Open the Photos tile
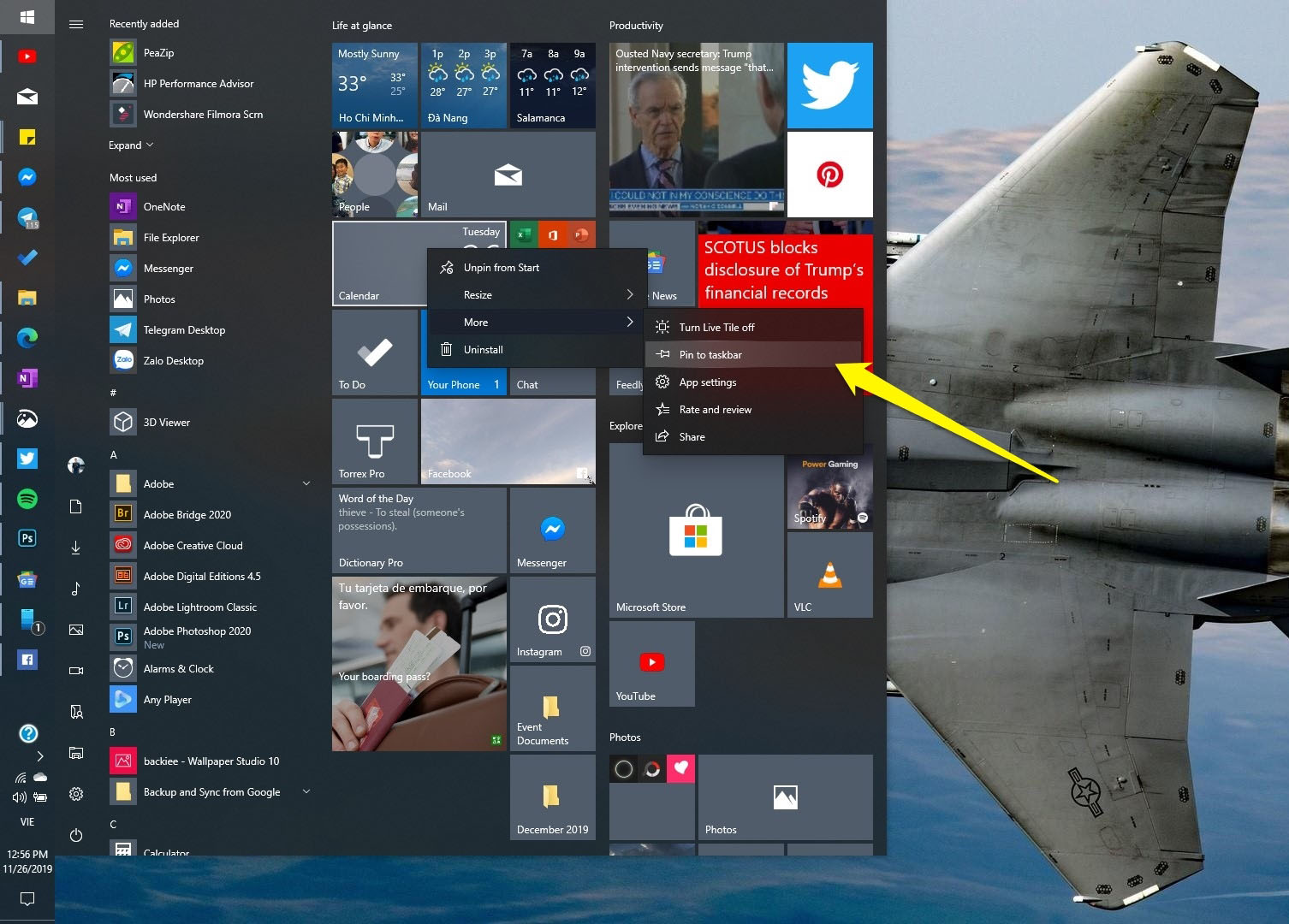 tap(786, 797)
